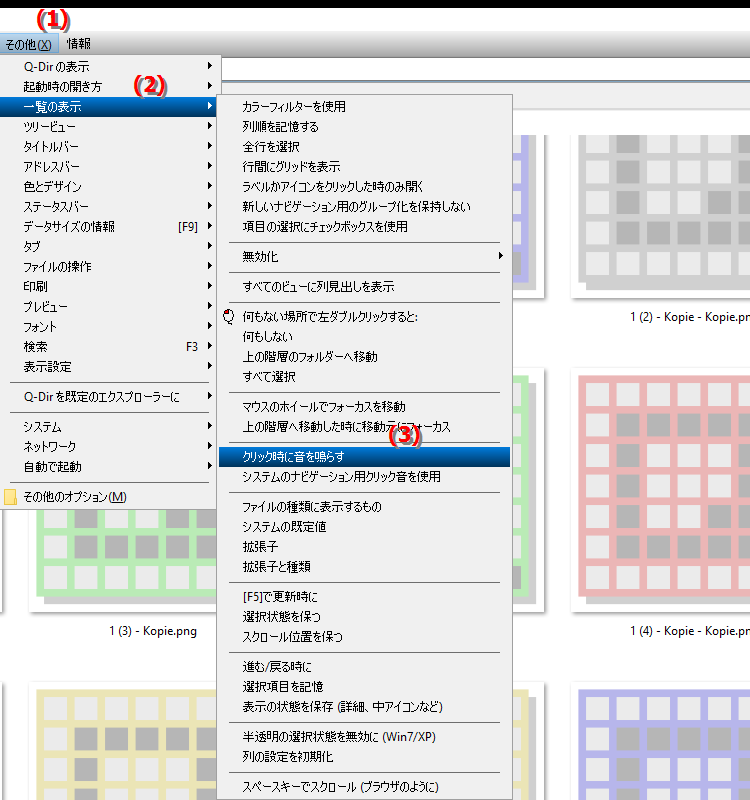750x800 pixels.
Task: Open the ファイルの操作 submenu
Action: click(110, 266)
